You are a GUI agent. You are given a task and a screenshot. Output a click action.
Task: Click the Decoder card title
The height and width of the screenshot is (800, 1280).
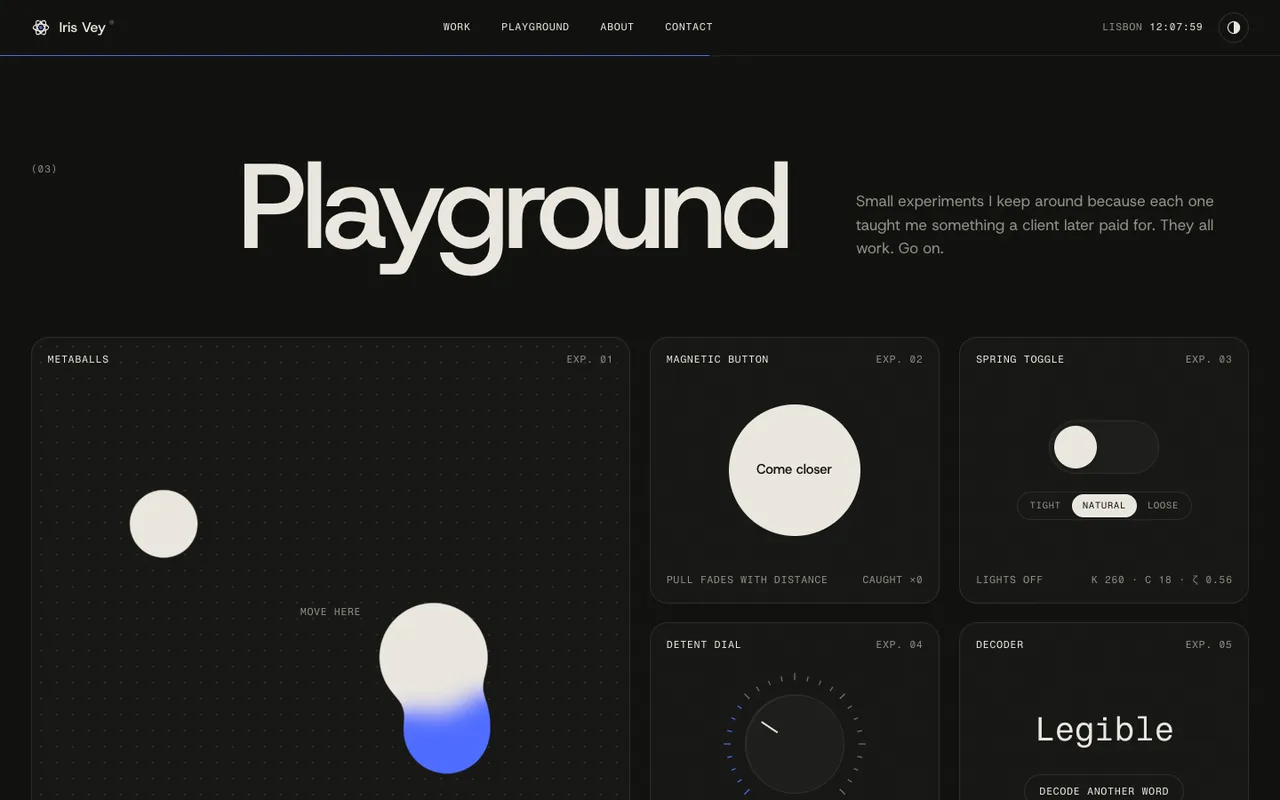(1000, 645)
